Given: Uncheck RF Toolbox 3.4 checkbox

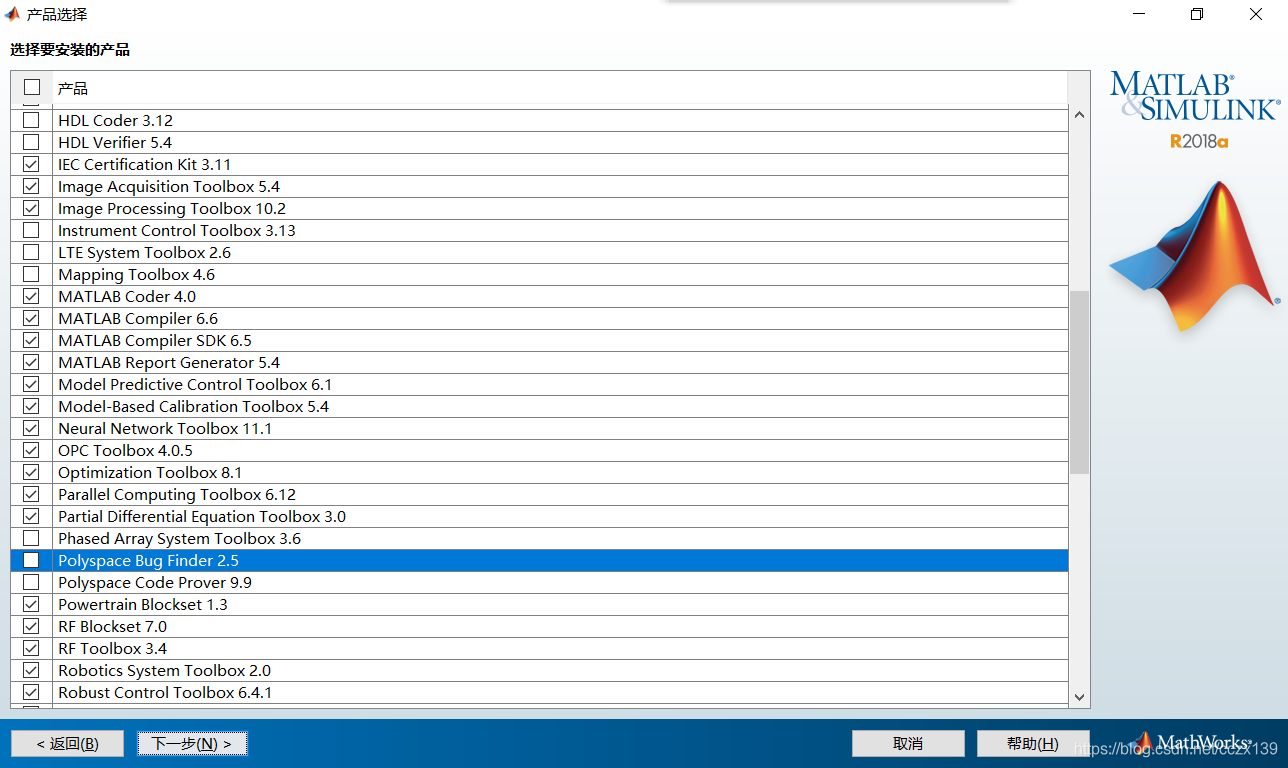Looking at the screenshot, I should 31,648.
